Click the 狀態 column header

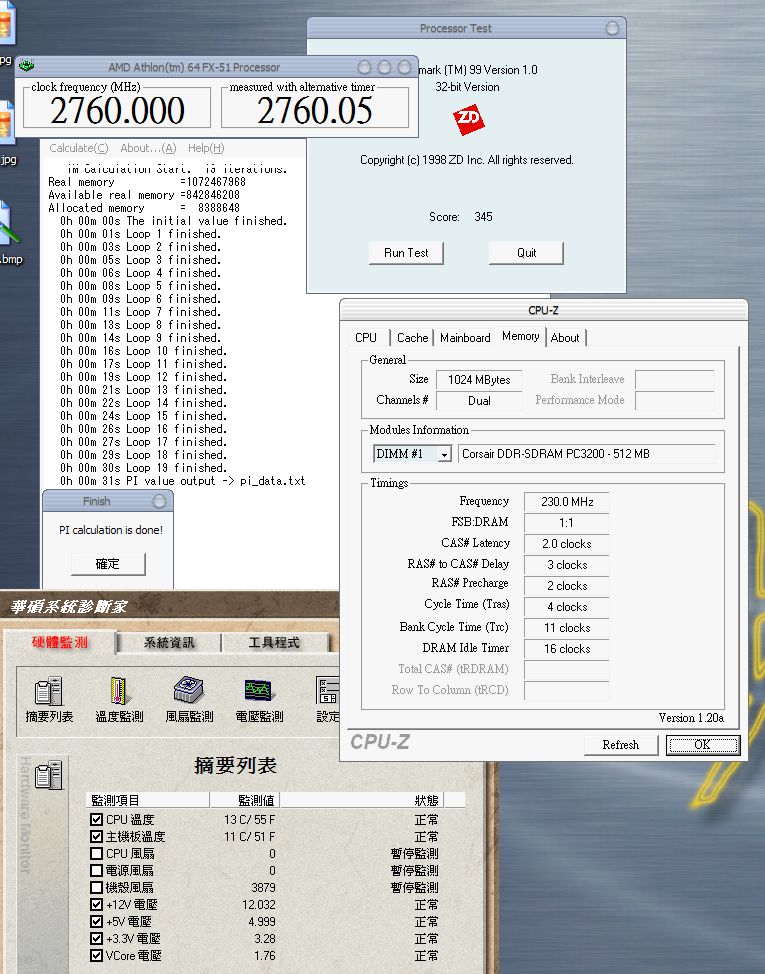click(x=363, y=800)
